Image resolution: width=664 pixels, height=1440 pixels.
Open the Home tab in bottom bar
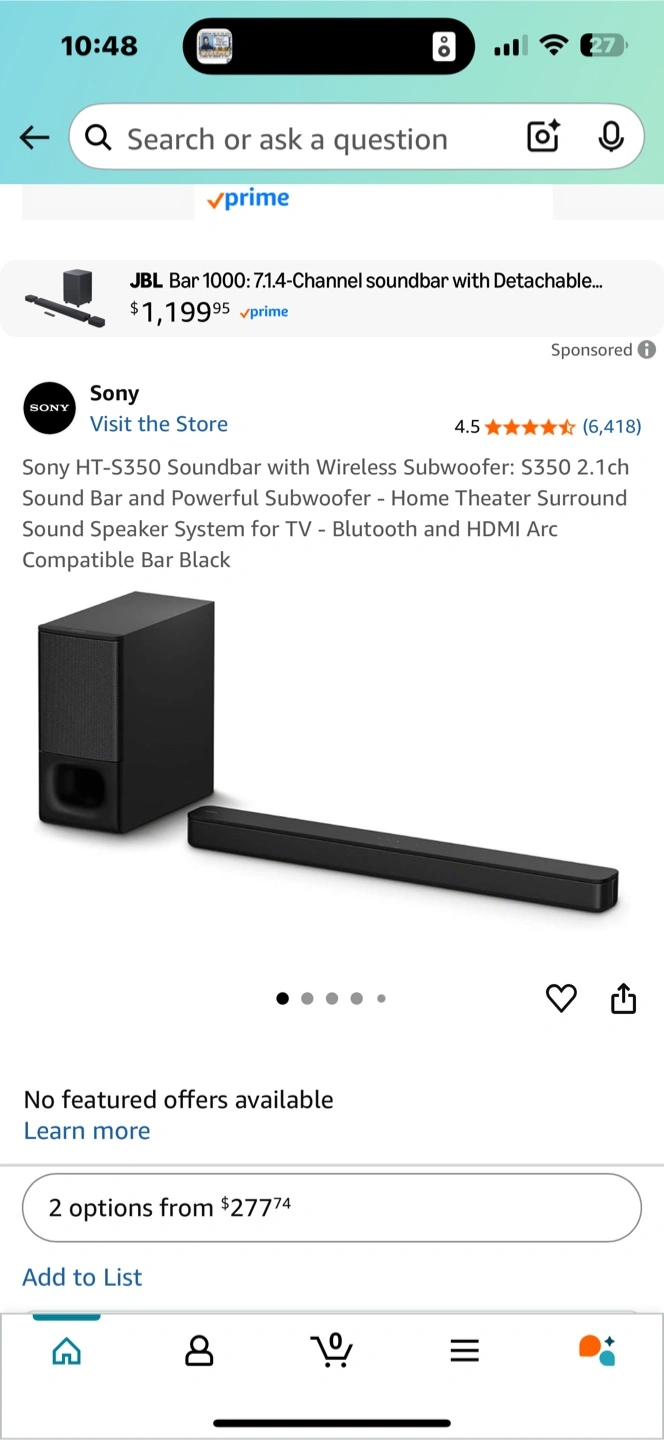click(66, 1351)
